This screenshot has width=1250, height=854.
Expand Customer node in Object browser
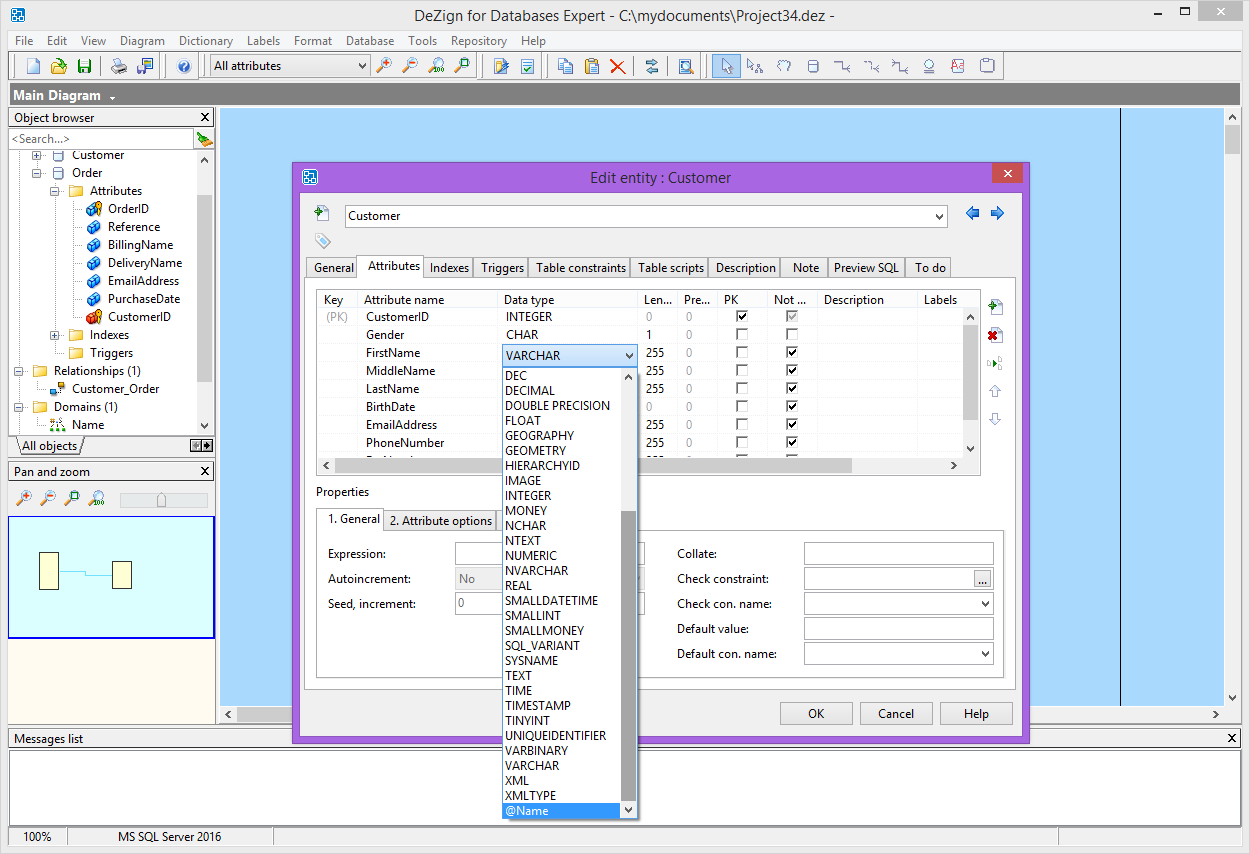click(x=37, y=155)
